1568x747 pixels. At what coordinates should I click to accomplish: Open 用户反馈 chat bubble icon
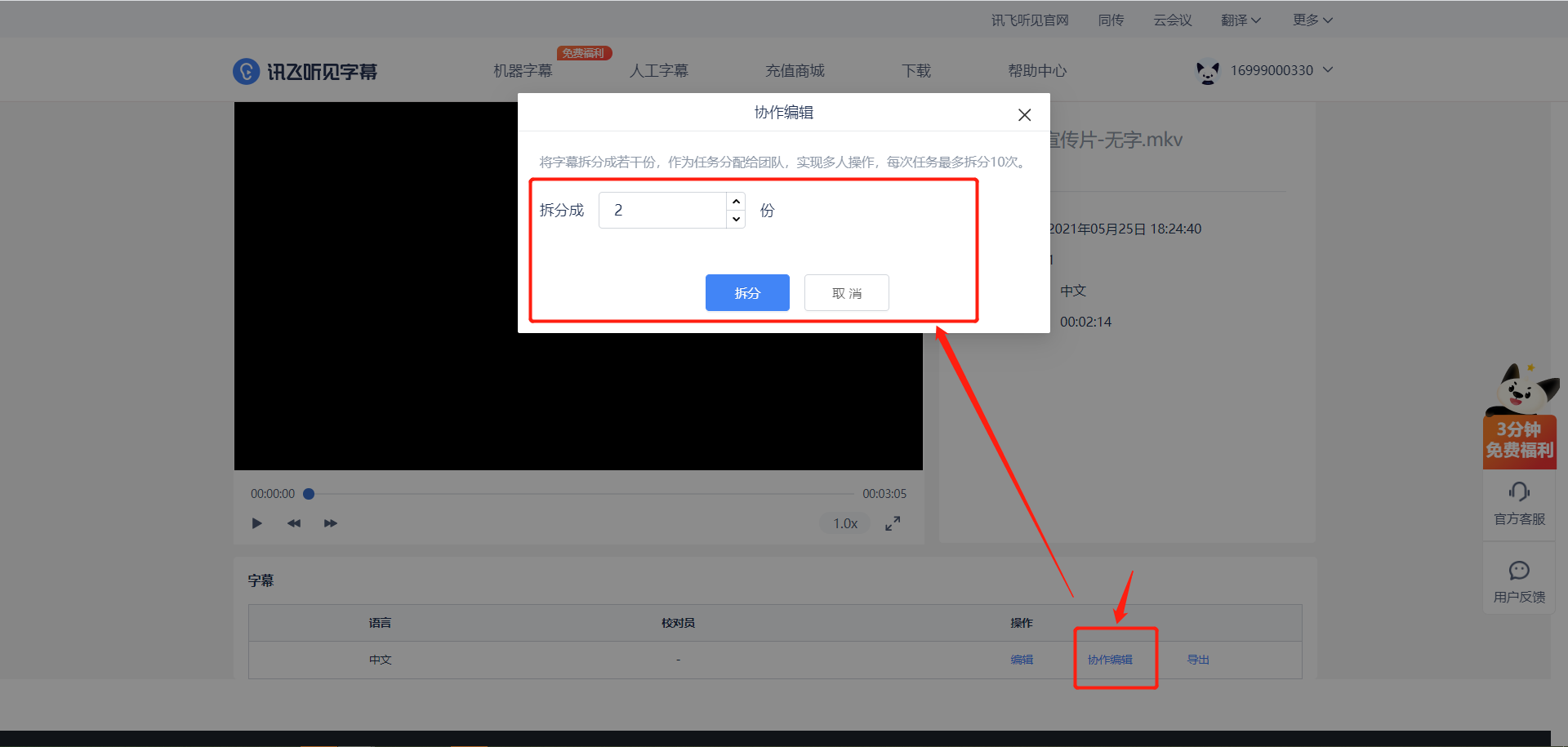tap(1519, 570)
